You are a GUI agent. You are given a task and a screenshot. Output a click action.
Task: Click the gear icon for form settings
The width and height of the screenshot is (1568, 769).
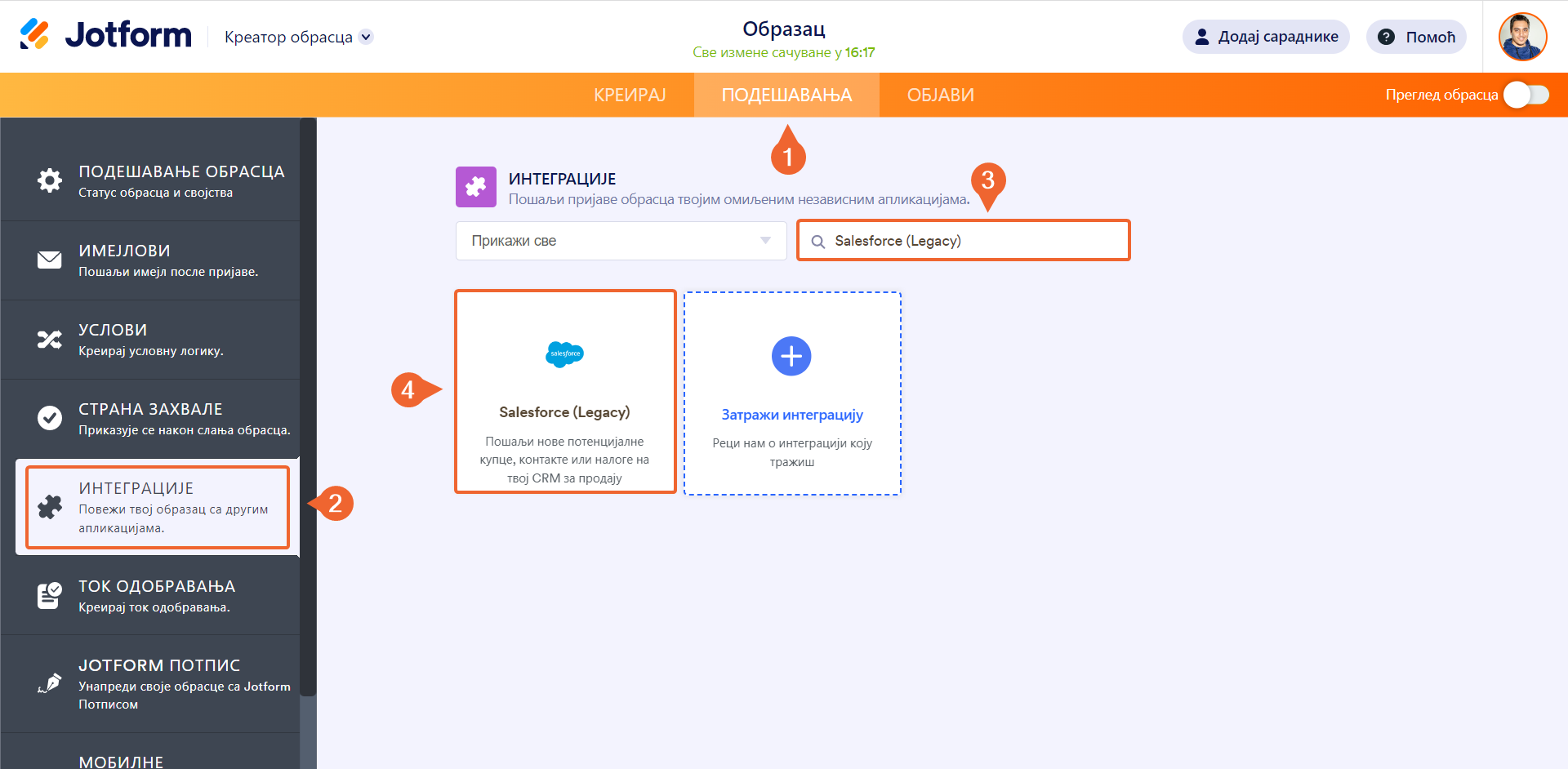[50, 180]
